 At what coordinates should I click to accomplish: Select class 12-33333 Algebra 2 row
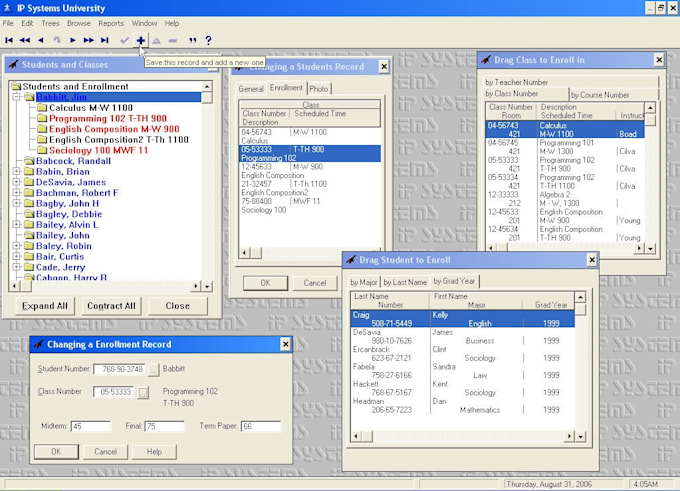coord(565,199)
